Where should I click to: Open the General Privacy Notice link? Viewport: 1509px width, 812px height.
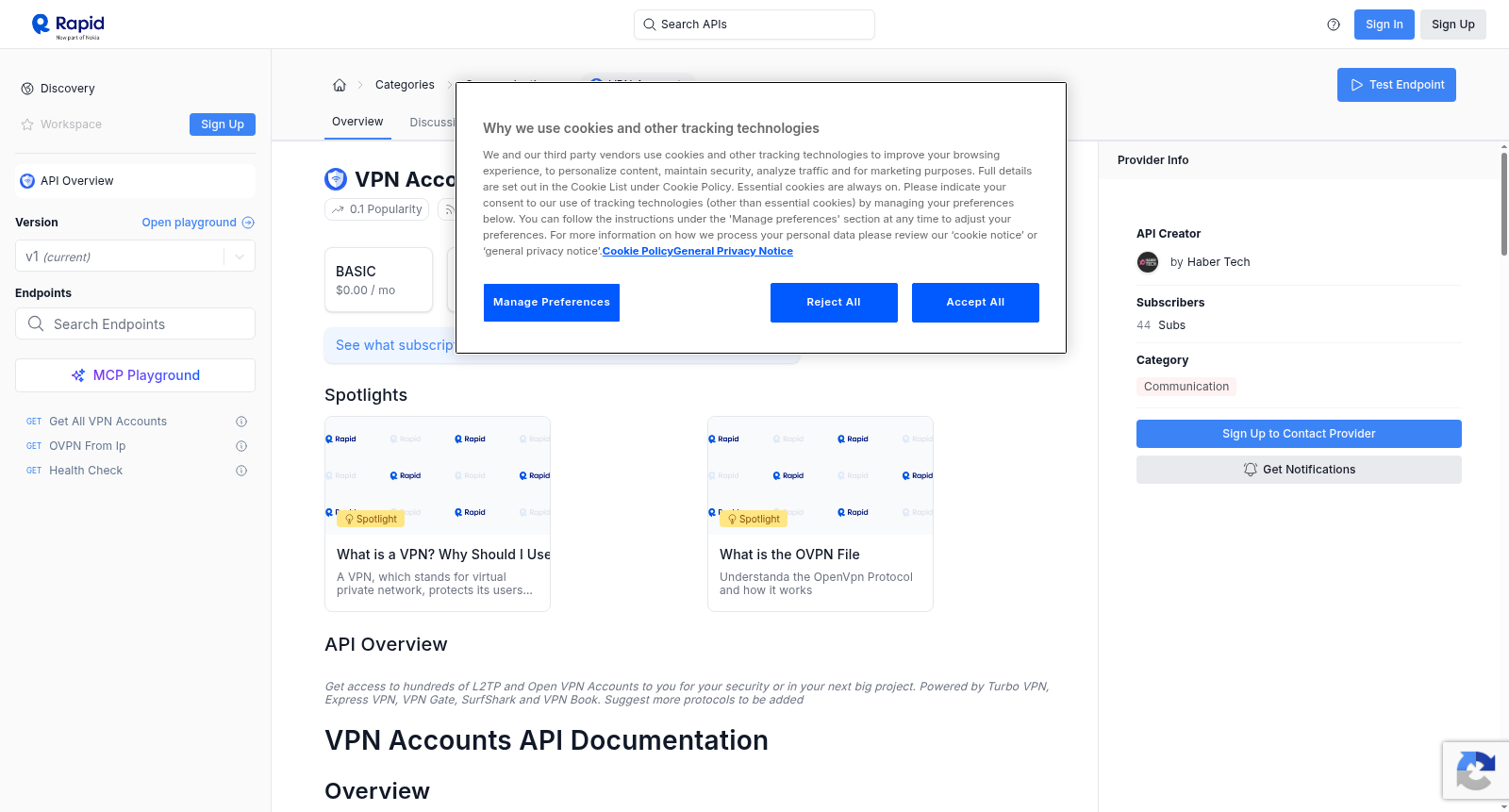(733, 251)
